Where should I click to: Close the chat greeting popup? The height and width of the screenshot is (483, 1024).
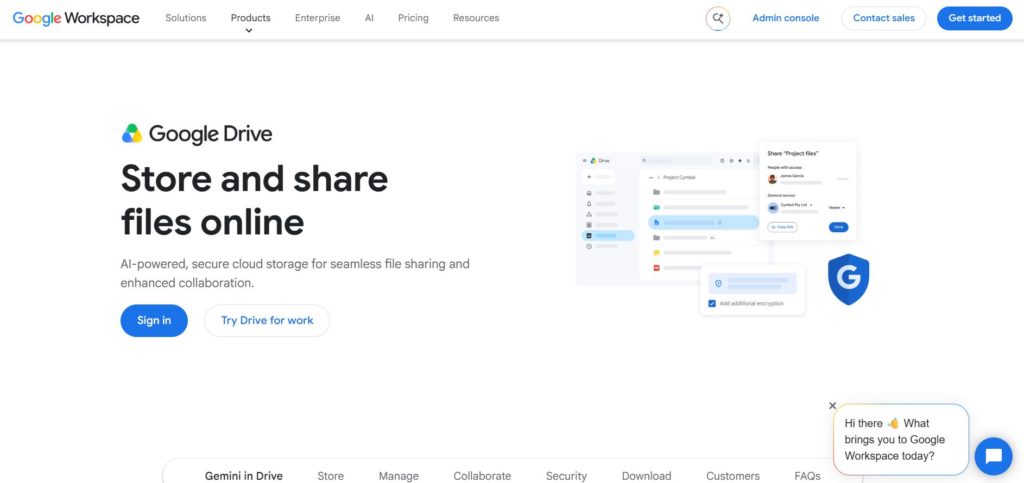[x=832, y=405]
